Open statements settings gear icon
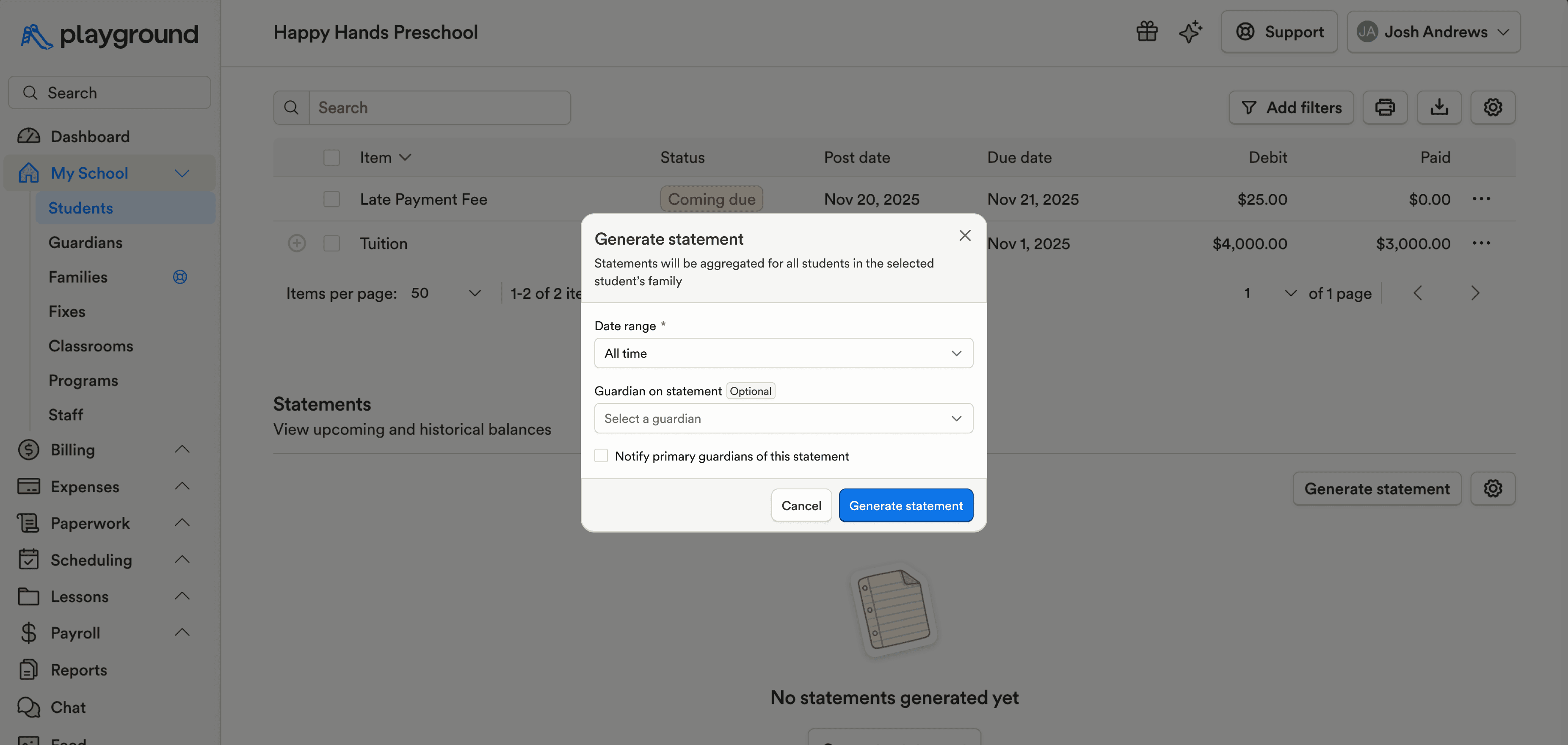1568x745 pixels. pyautogui.click(x=1493, y=489)
